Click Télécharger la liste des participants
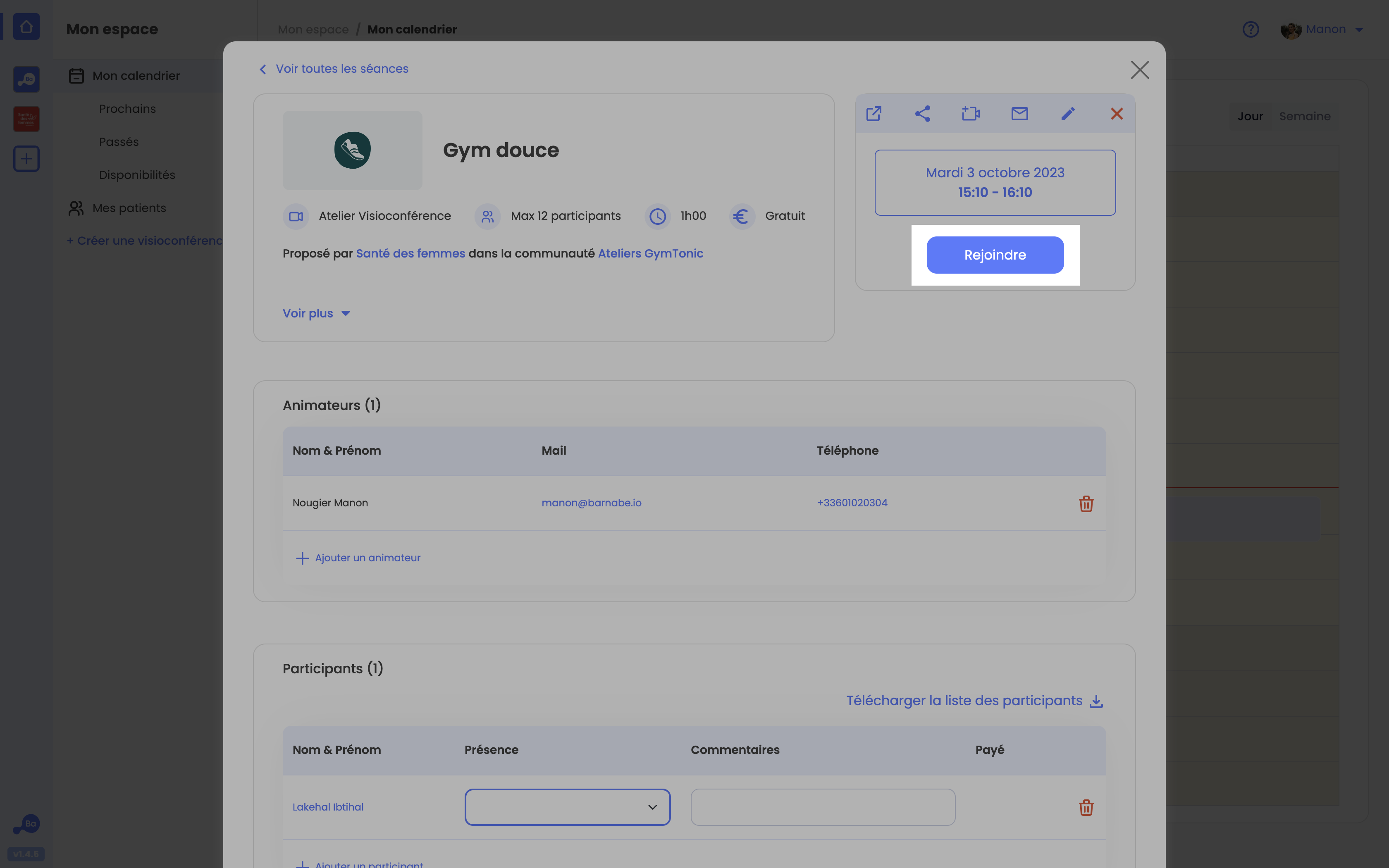Image resolution: width=1389 pixels, height=868 pixels. pyautogui.click(x=964, y=701)
